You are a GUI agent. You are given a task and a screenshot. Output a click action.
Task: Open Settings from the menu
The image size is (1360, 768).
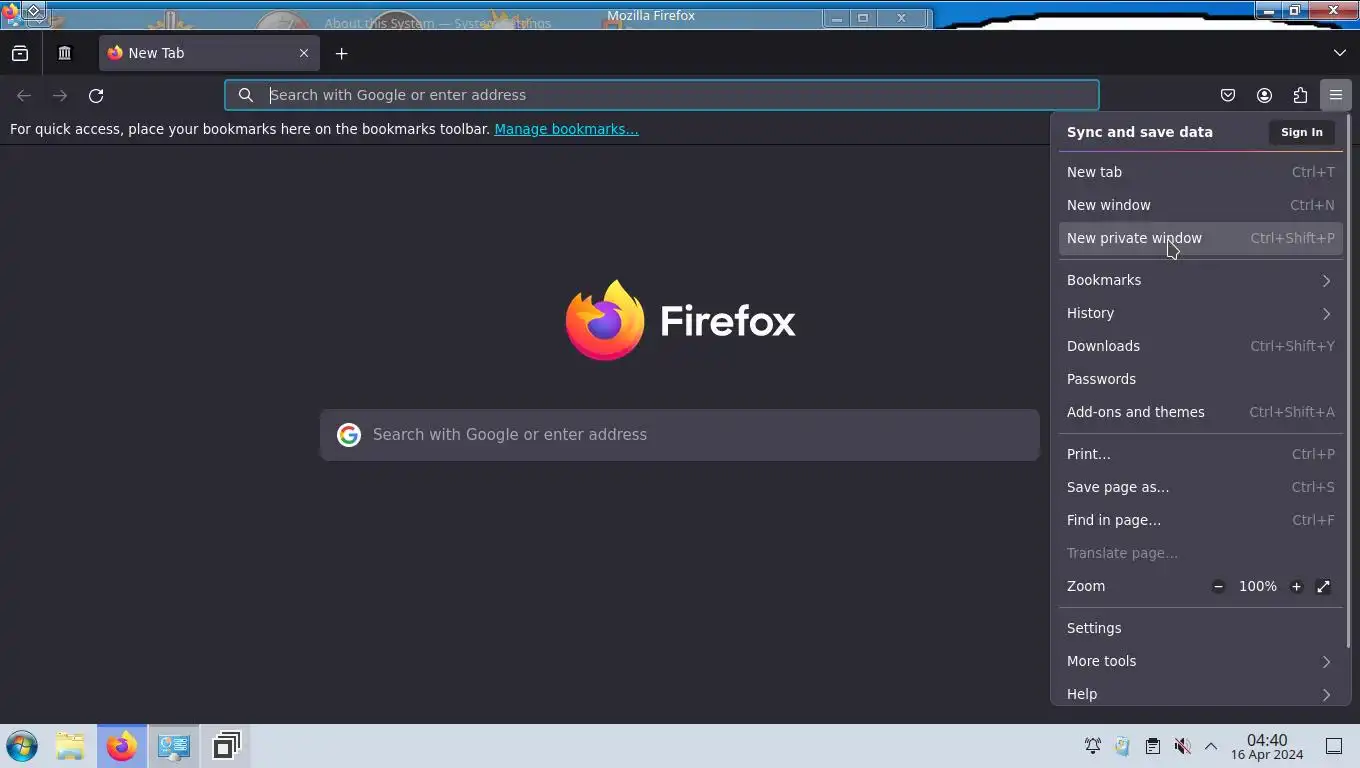point(1200,628)
